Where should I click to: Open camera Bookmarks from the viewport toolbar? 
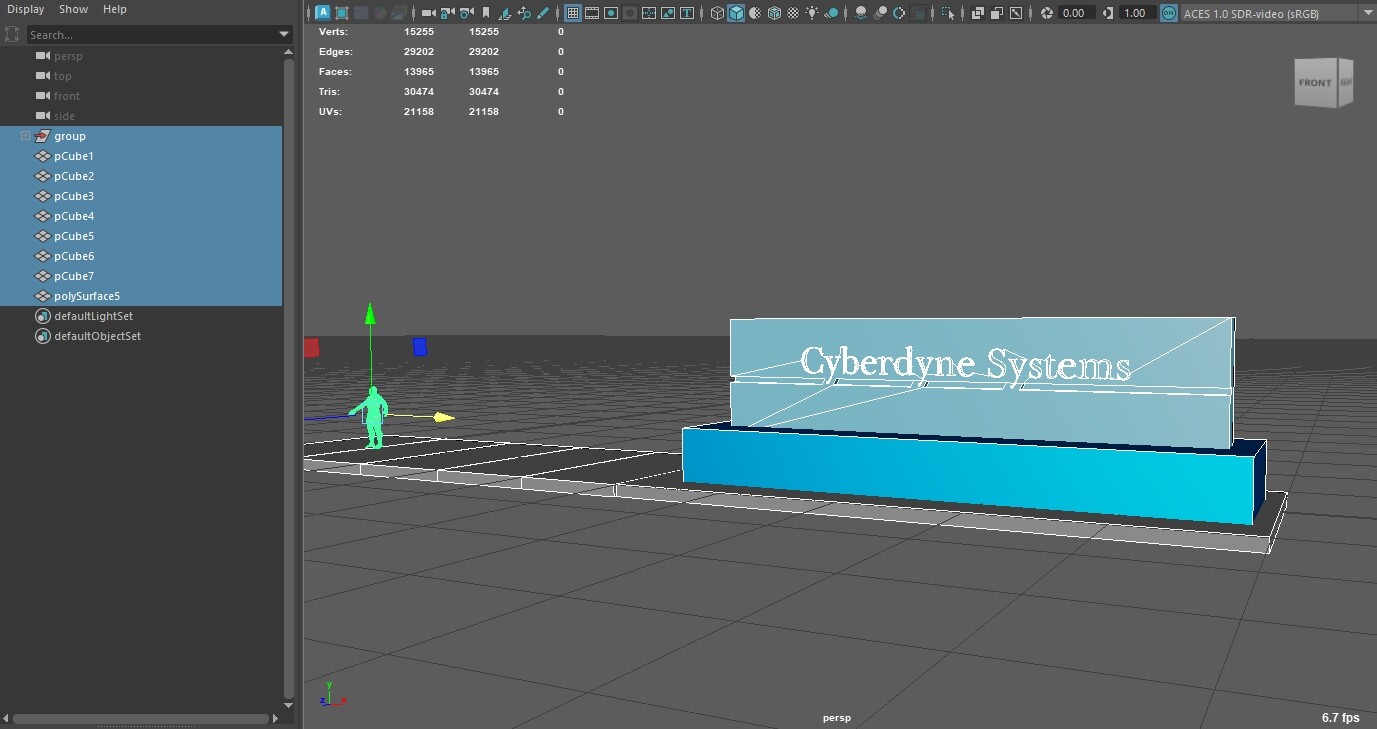(x=486, y=13)
